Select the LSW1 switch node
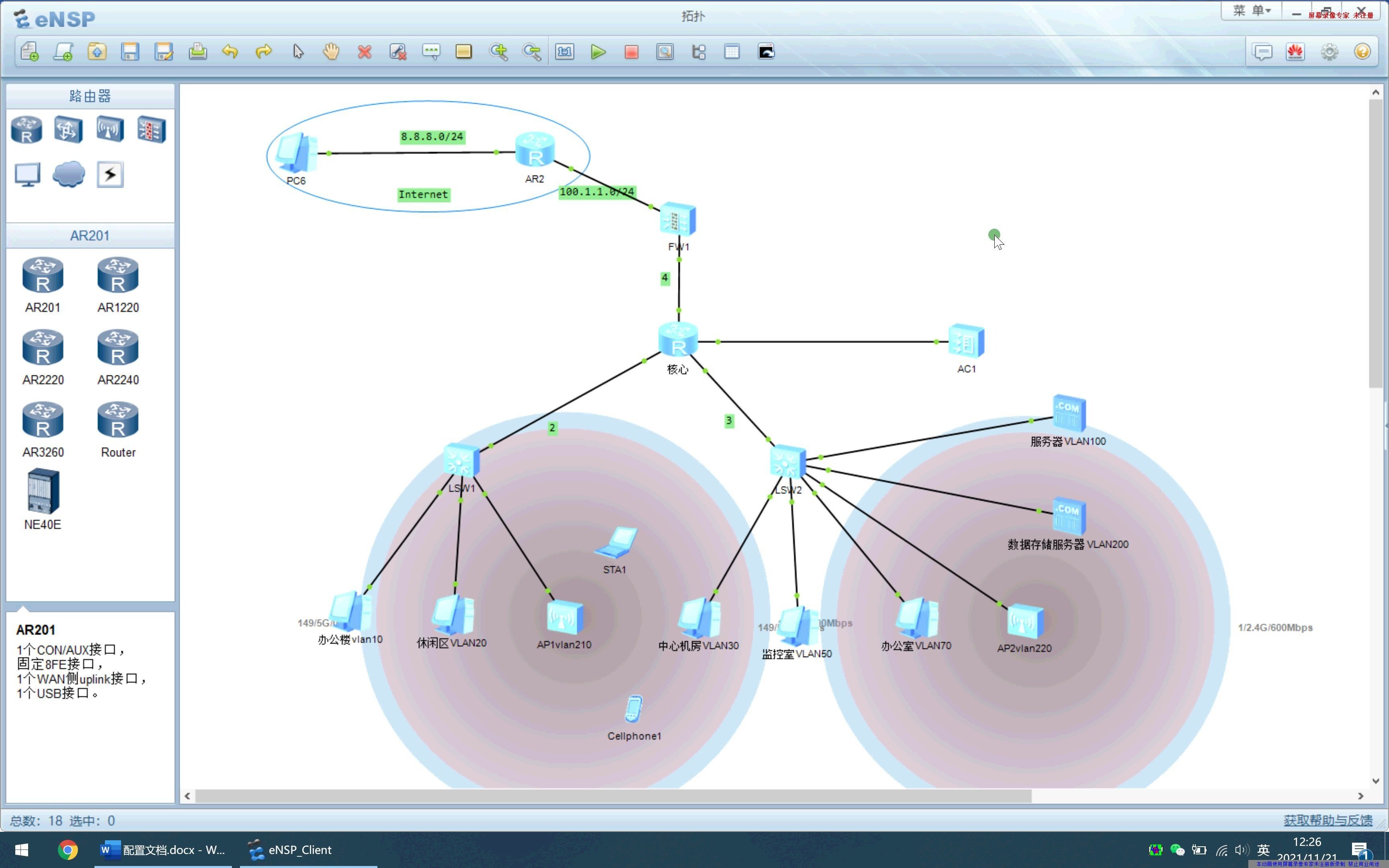Screen dimensions: 1389x868 [461, 461]
